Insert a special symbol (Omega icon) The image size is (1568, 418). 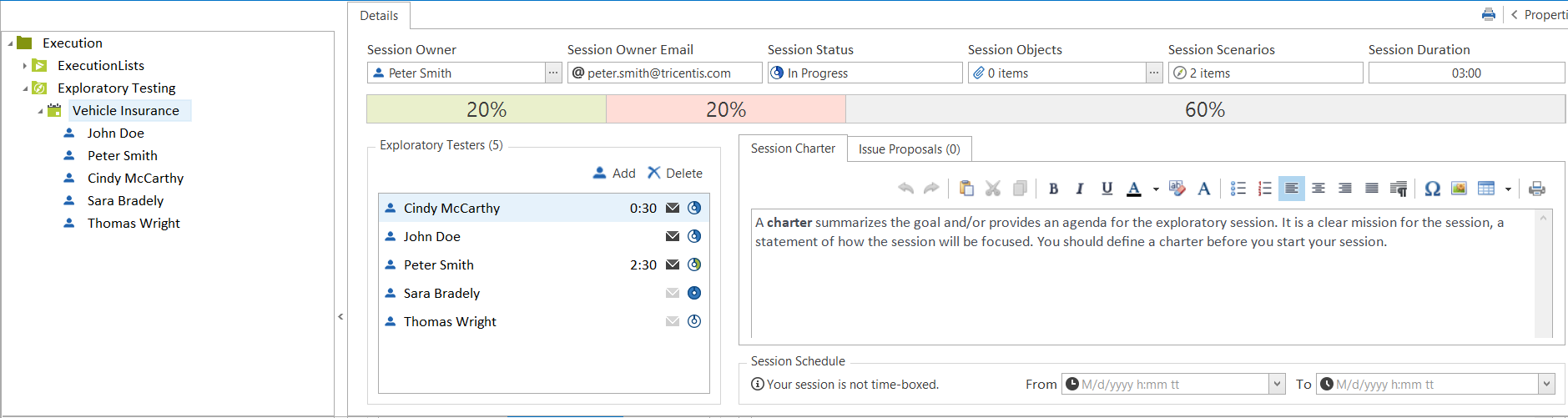(1432, 189)
